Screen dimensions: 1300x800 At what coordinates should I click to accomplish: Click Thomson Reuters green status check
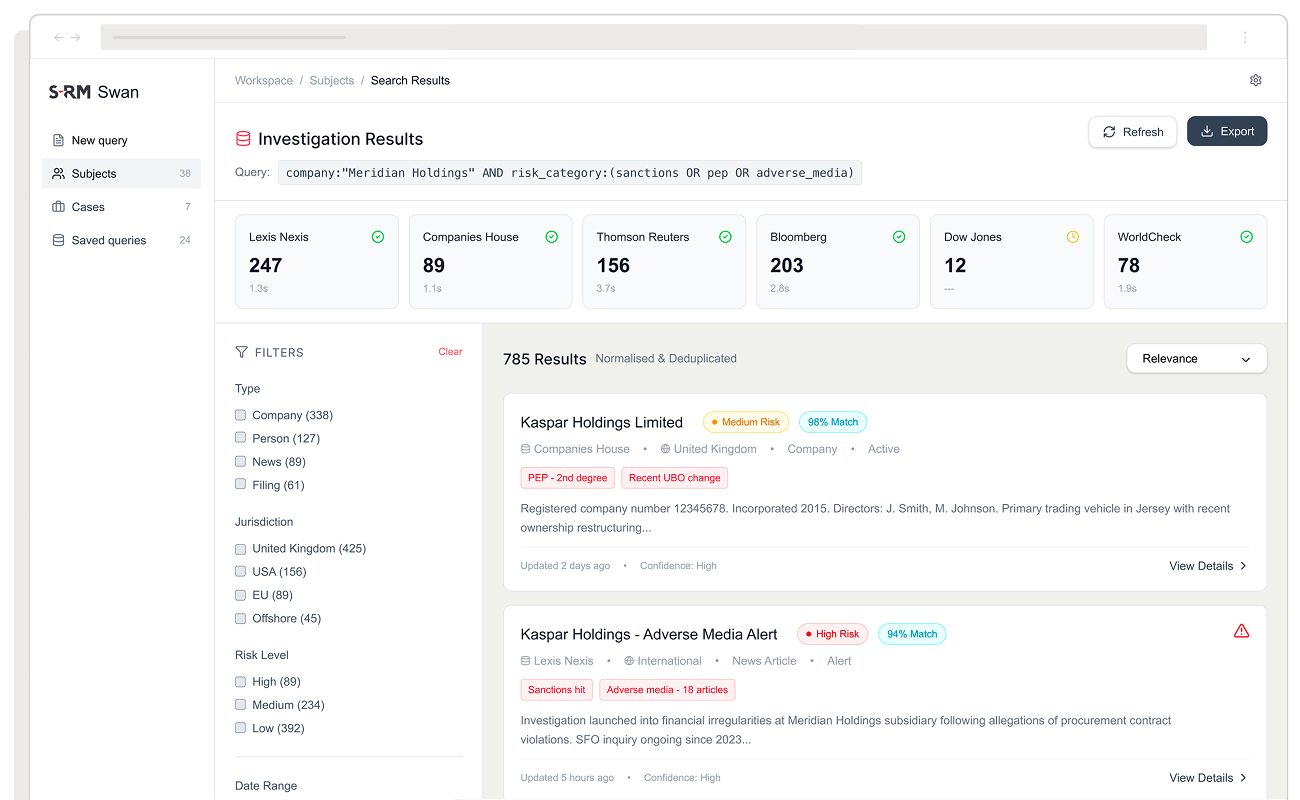click(725, 237)
